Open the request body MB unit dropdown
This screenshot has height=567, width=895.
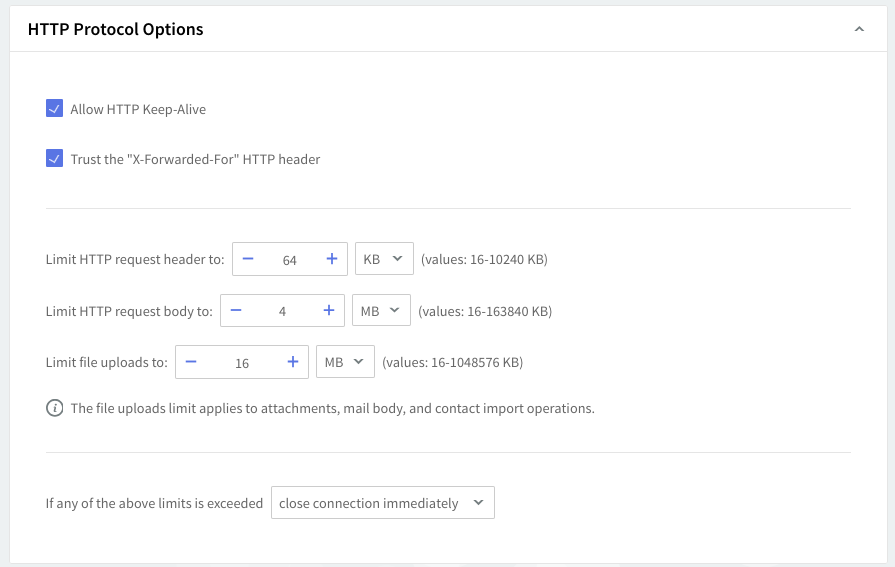pyautogui.click(x=380, y=311)
